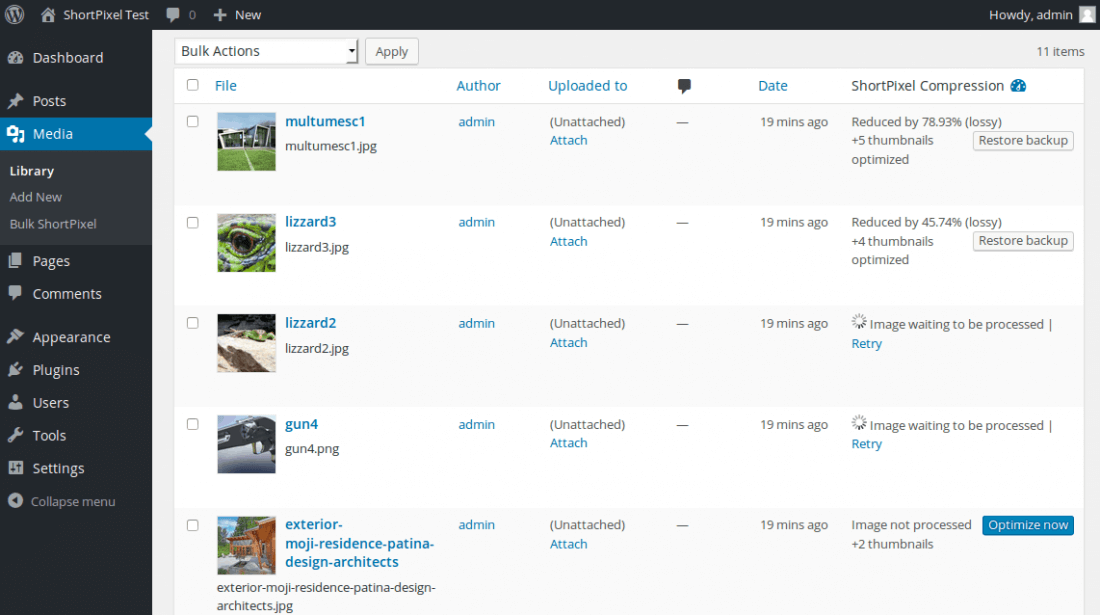1100x615 pixels.
Task: Open the lizzard3 title link
Action: pos(310,222)
